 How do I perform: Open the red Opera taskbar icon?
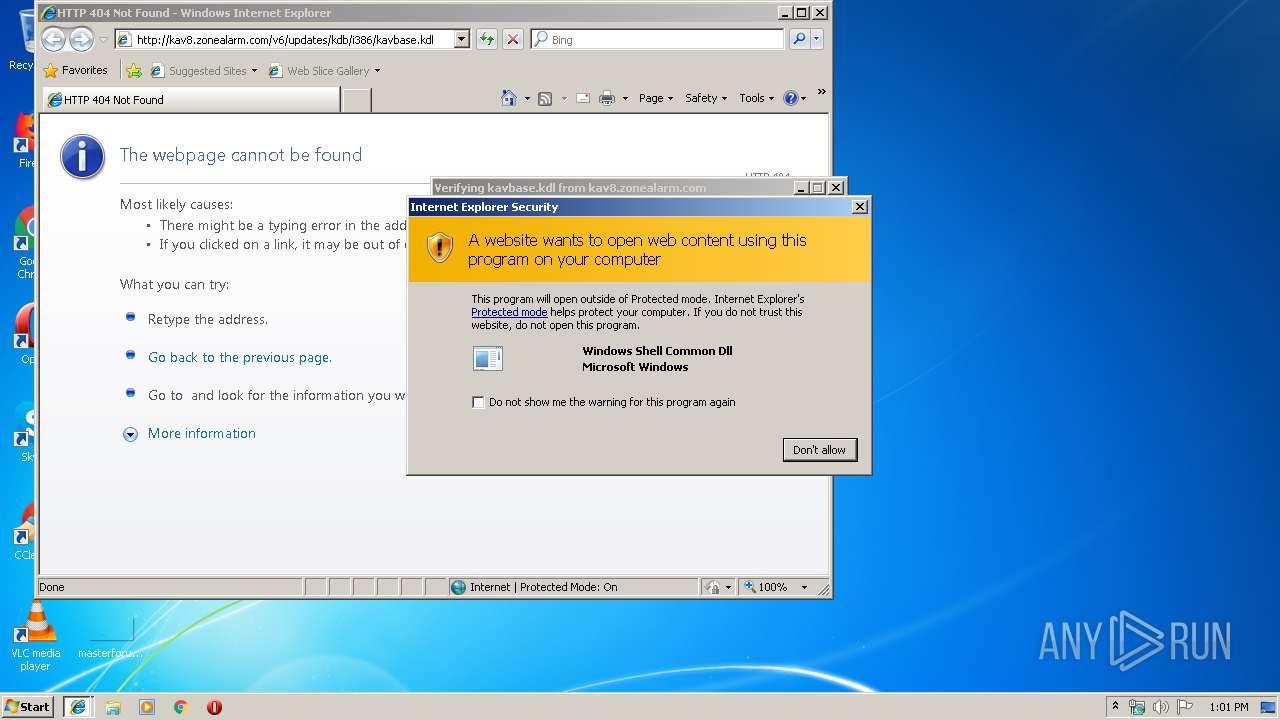pos(214,707)
